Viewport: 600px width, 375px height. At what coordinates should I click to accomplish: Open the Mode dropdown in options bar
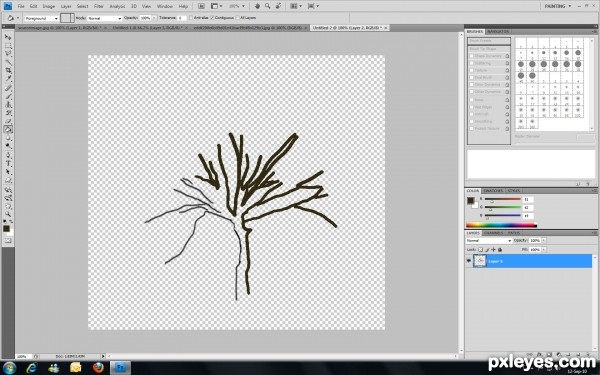point(104,18)
